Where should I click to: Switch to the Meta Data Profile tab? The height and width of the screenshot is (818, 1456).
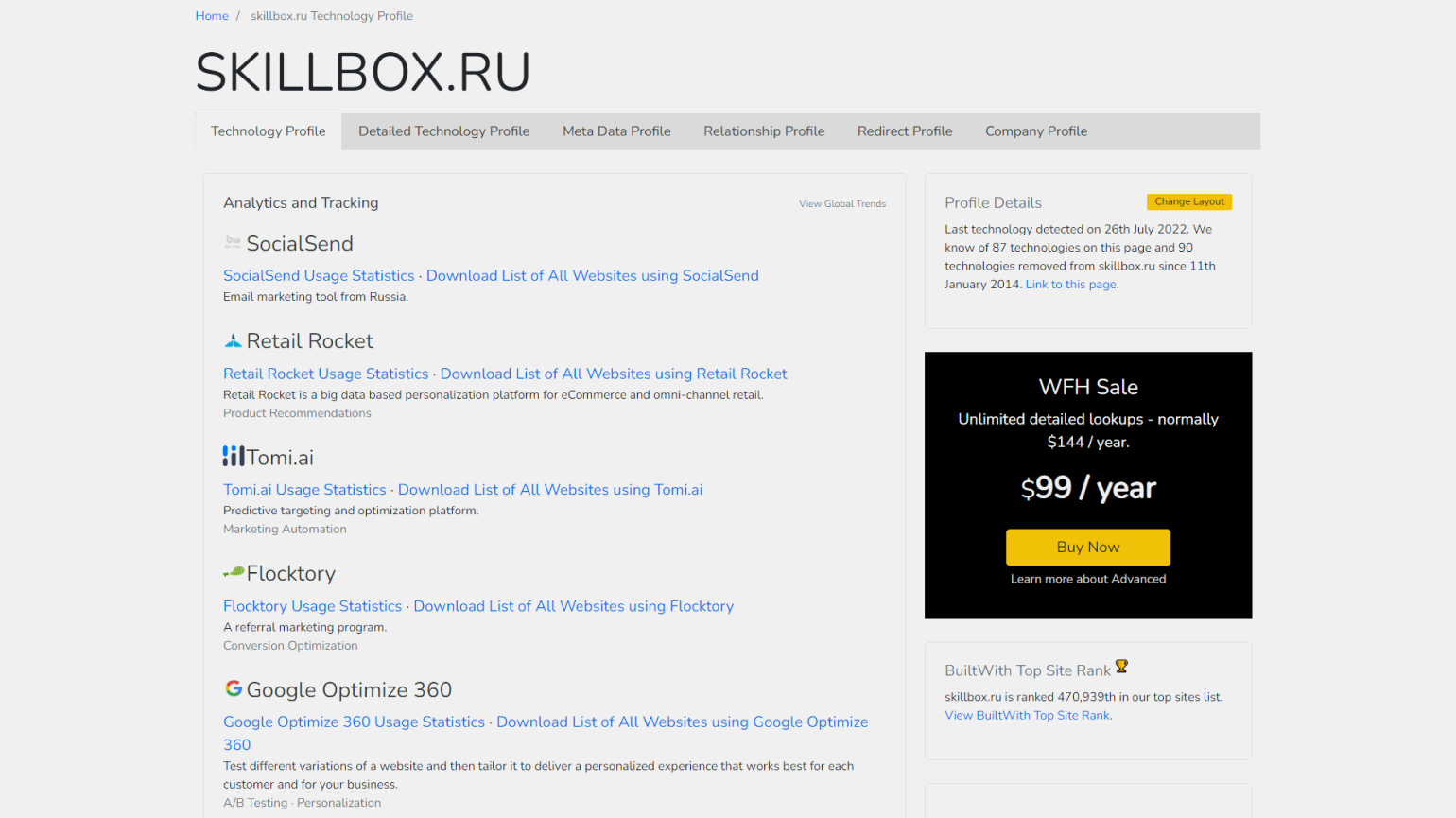coord(616,131)
